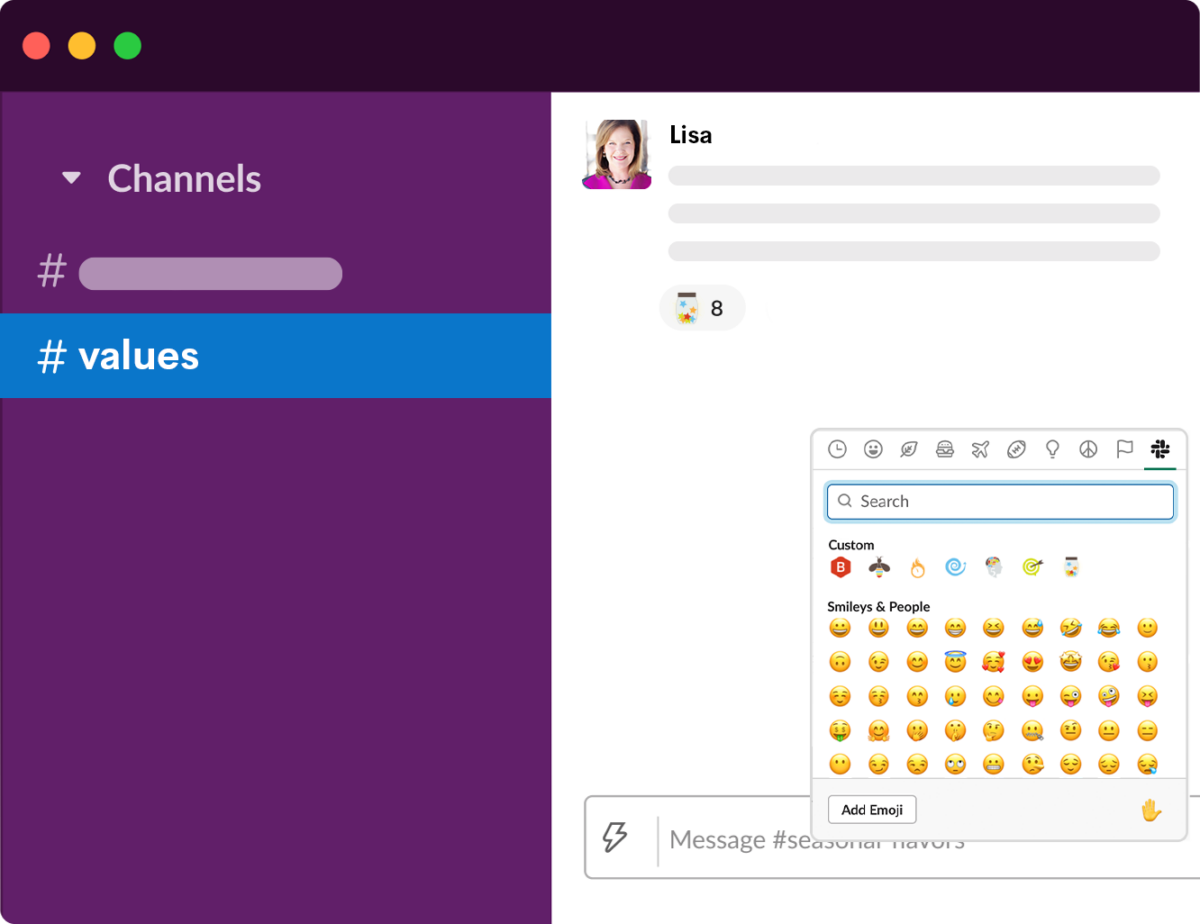The width and height of the screenshot is (1200, 924).
Task: Click the emoji Search field
Action: 1000,502
